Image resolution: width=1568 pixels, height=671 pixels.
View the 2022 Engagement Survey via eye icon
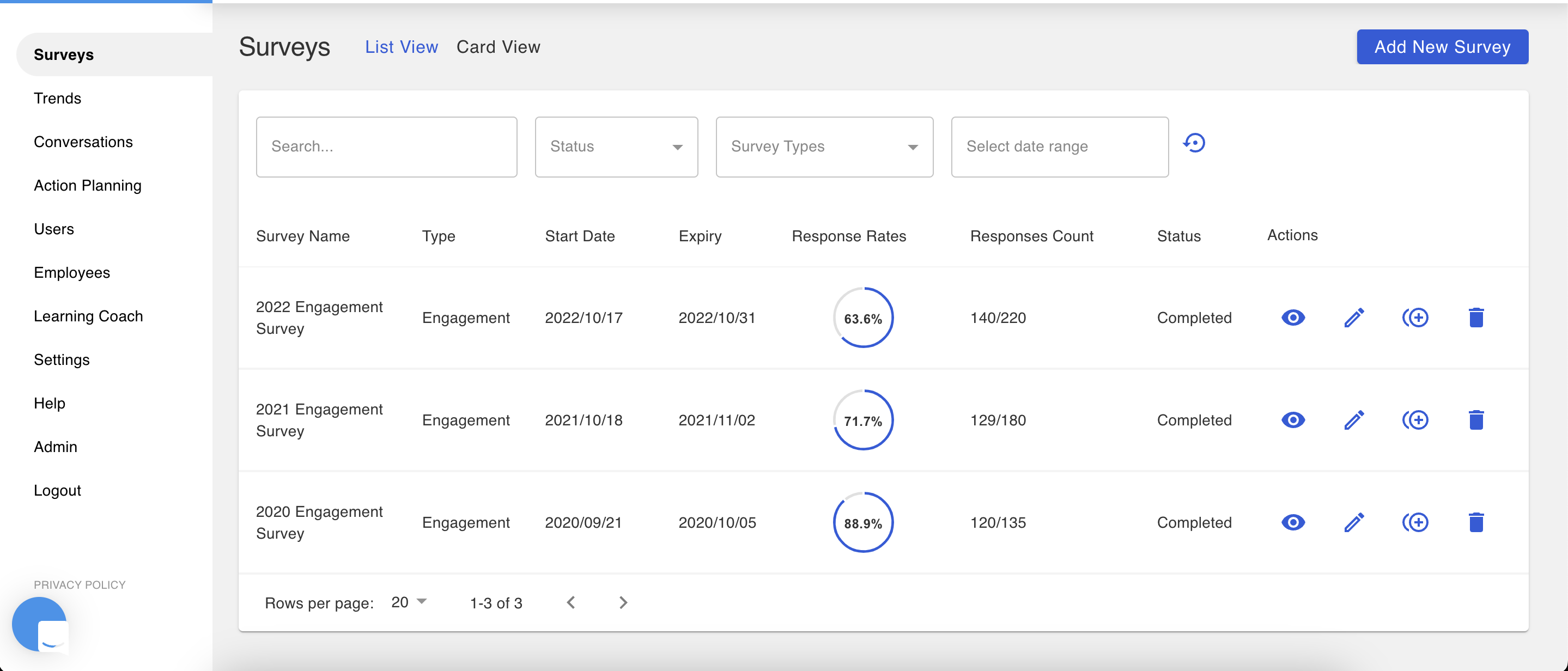pos(1293,318)
